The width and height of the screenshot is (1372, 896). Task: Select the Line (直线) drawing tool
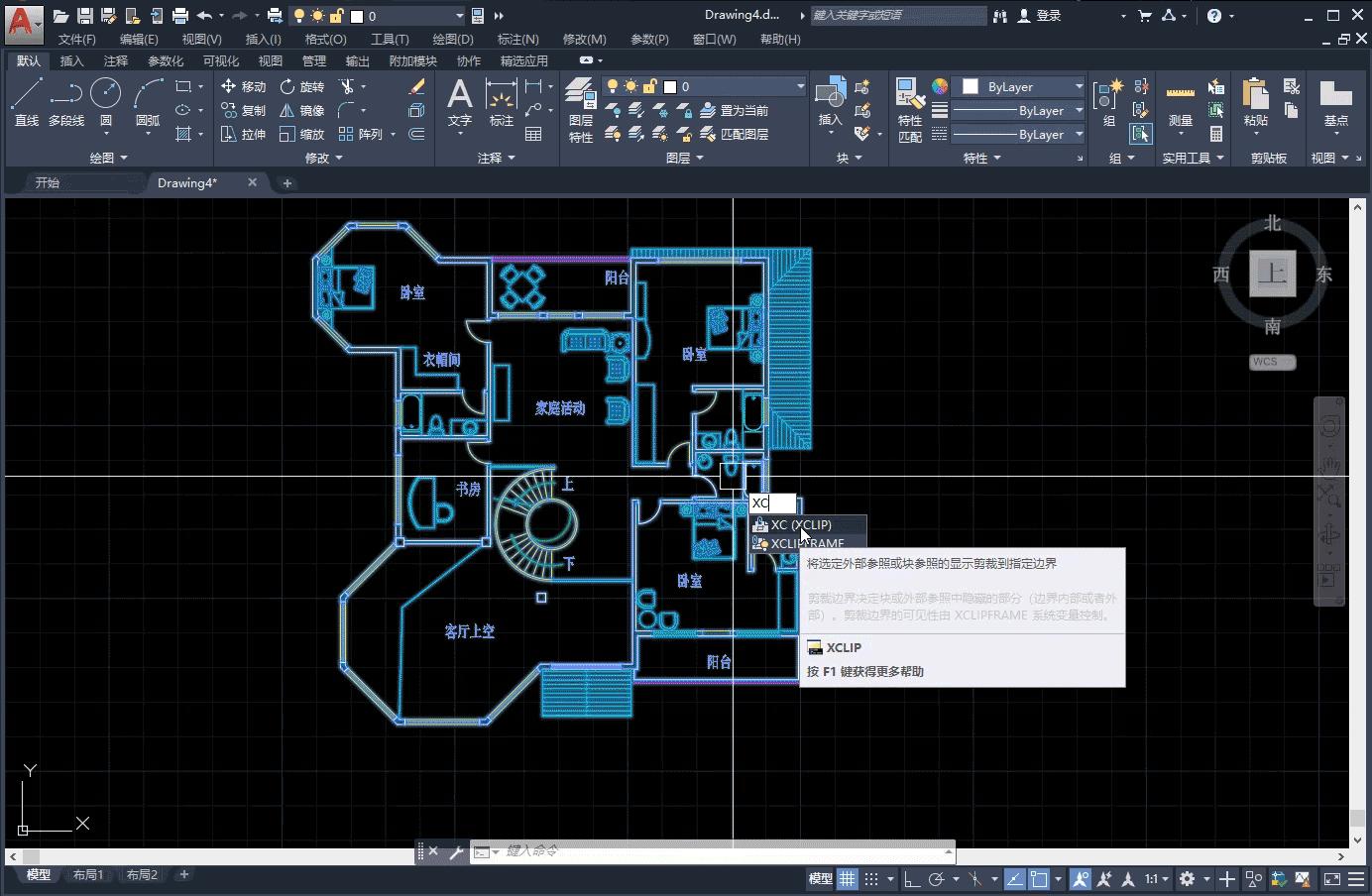click(26, 102)
